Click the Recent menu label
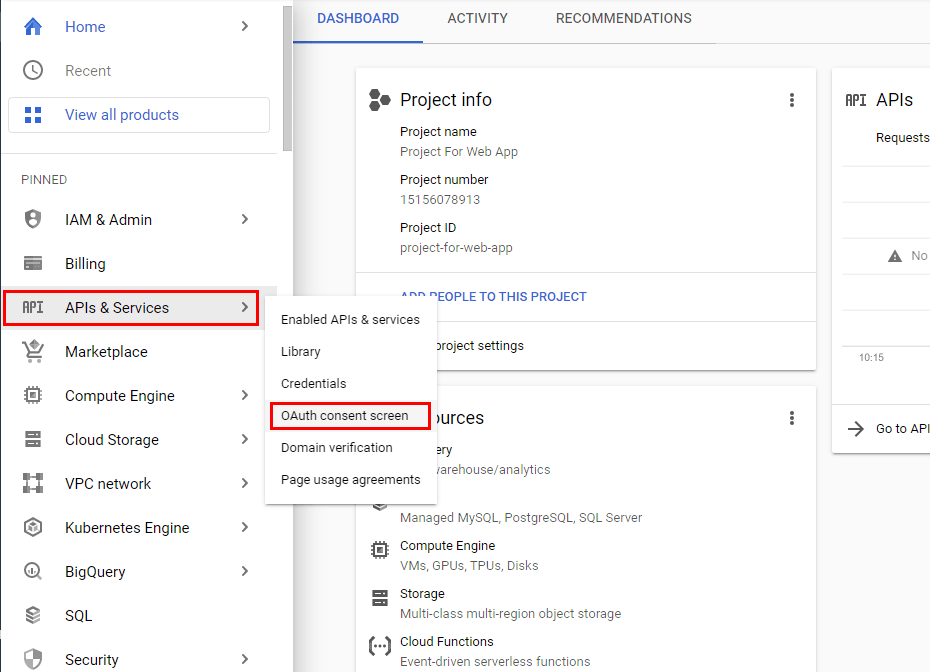This screenshot has width=930, height=672. point(88,71)
